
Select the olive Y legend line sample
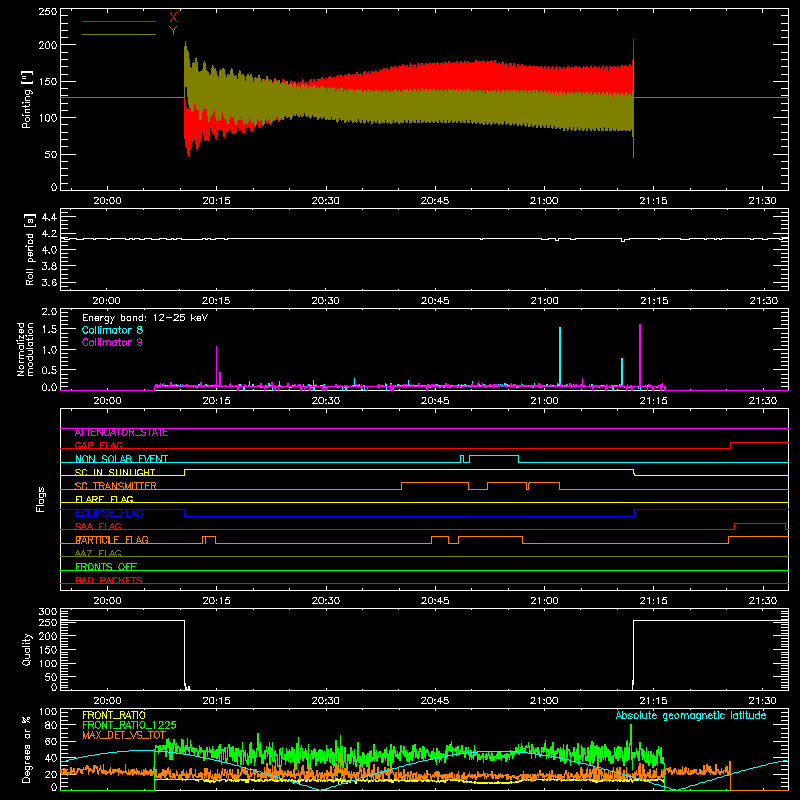(x=118, y=34)
